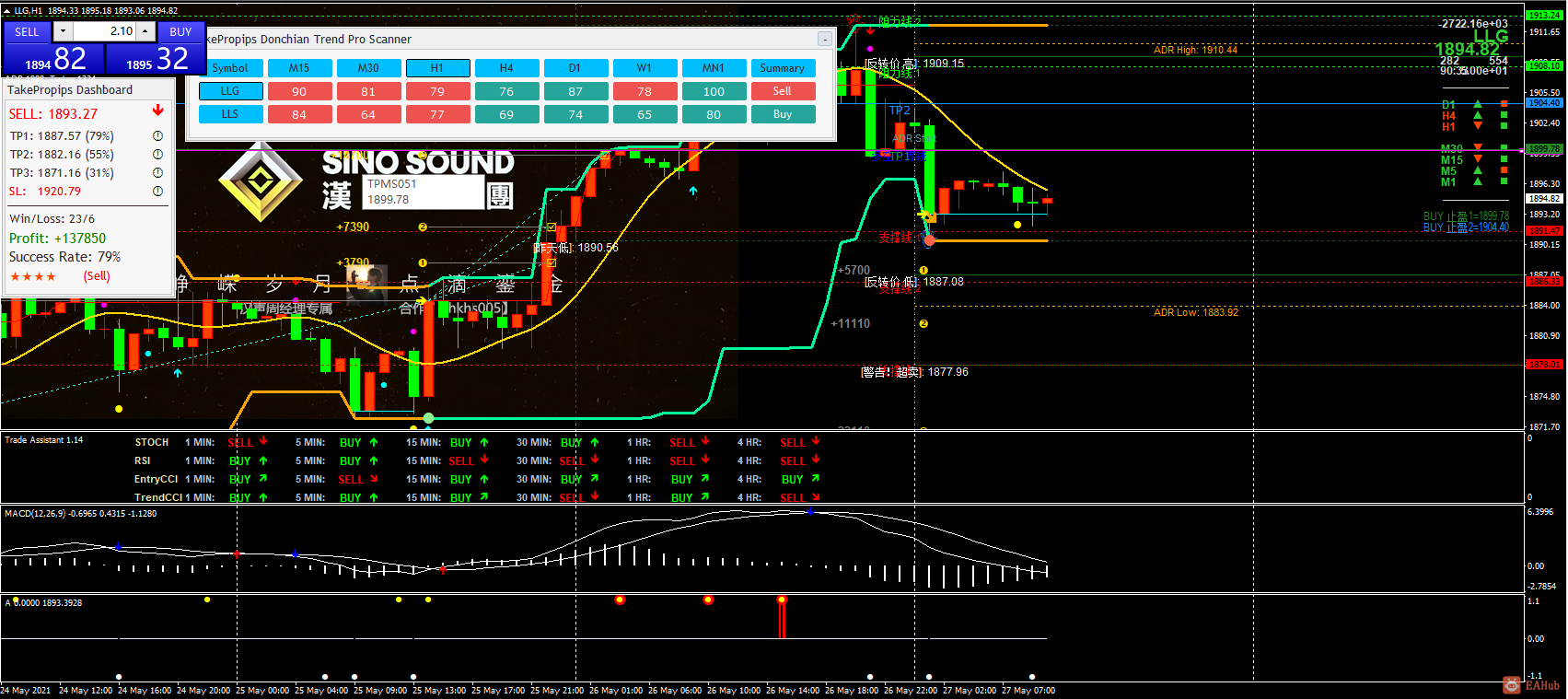Switch scanner to the M30 timeframe

368,68
